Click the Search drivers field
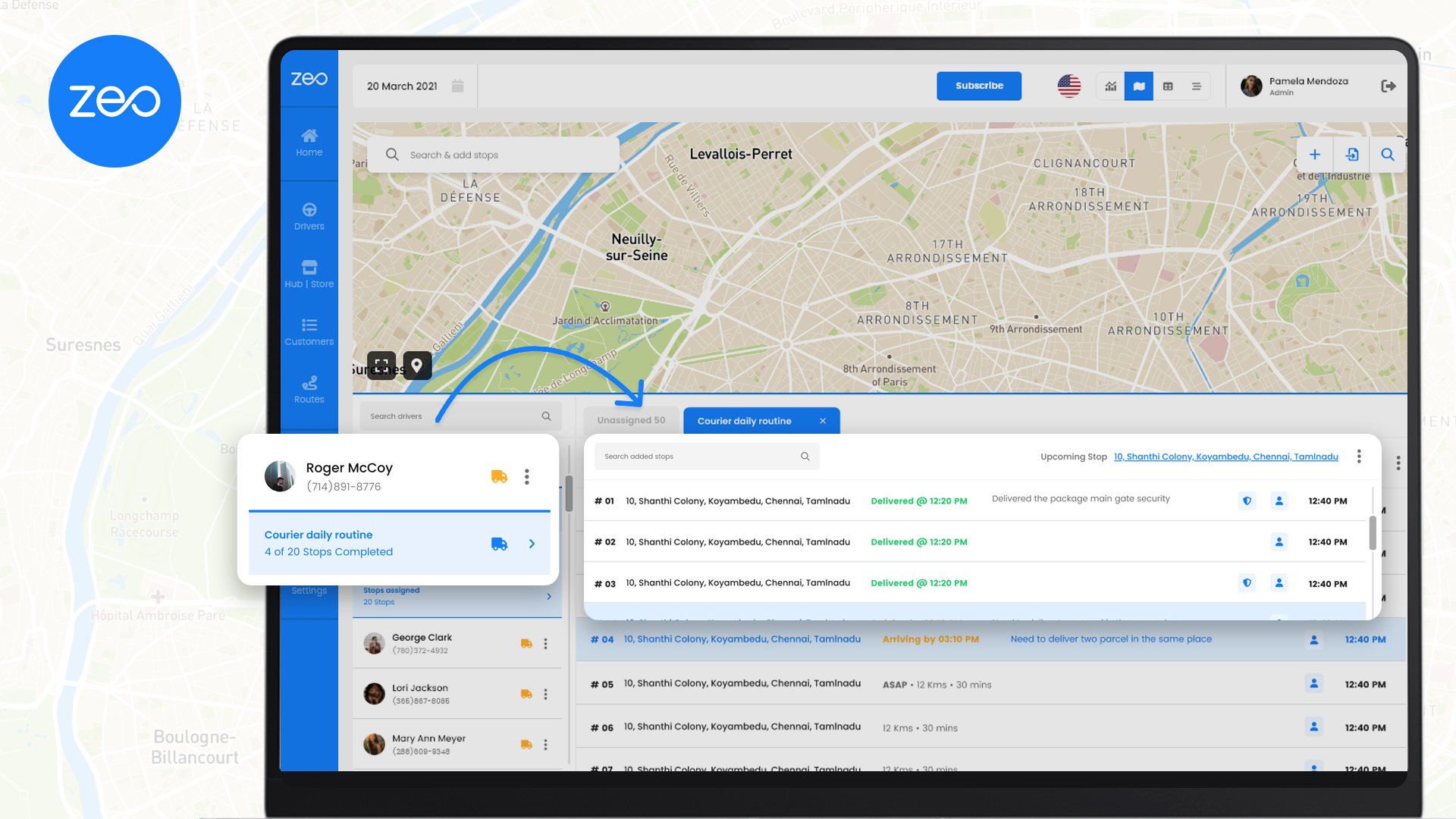The image size is (1456, 819). (x=461, y=416)
